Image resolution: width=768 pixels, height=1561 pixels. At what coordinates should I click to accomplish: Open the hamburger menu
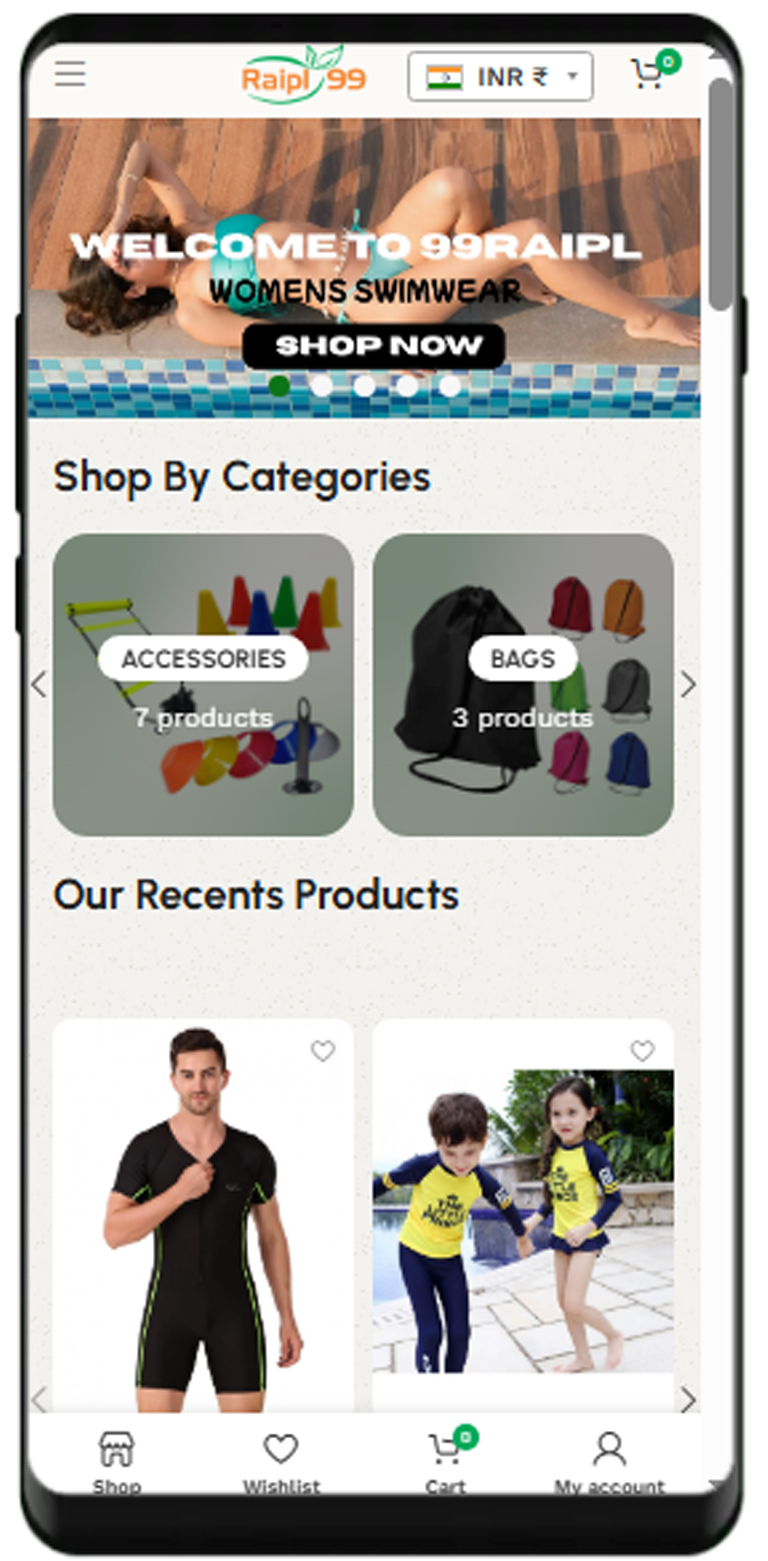[70, 74]
